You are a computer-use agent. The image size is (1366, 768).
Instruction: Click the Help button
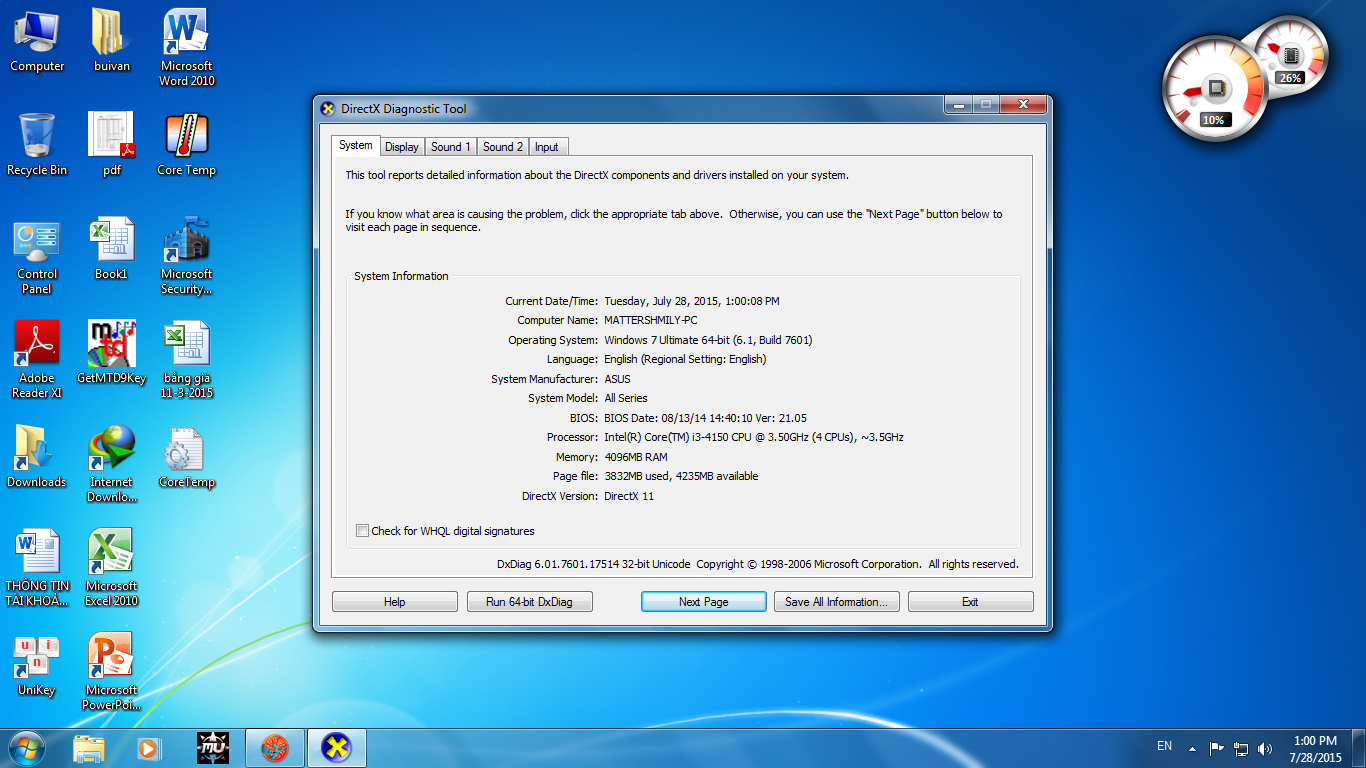pos(395,602)
